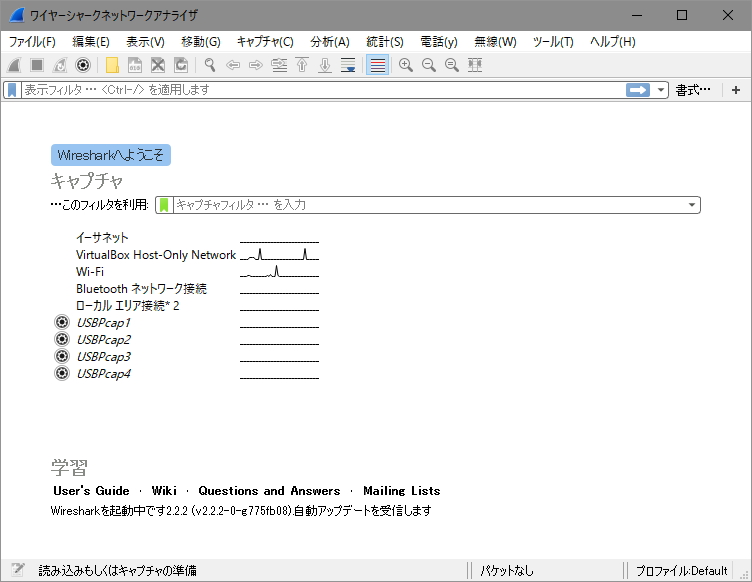Image resolution: width=752 pixels, height=582 pixels.
Task: Click the resize columns icon
Action: [475, 65]
